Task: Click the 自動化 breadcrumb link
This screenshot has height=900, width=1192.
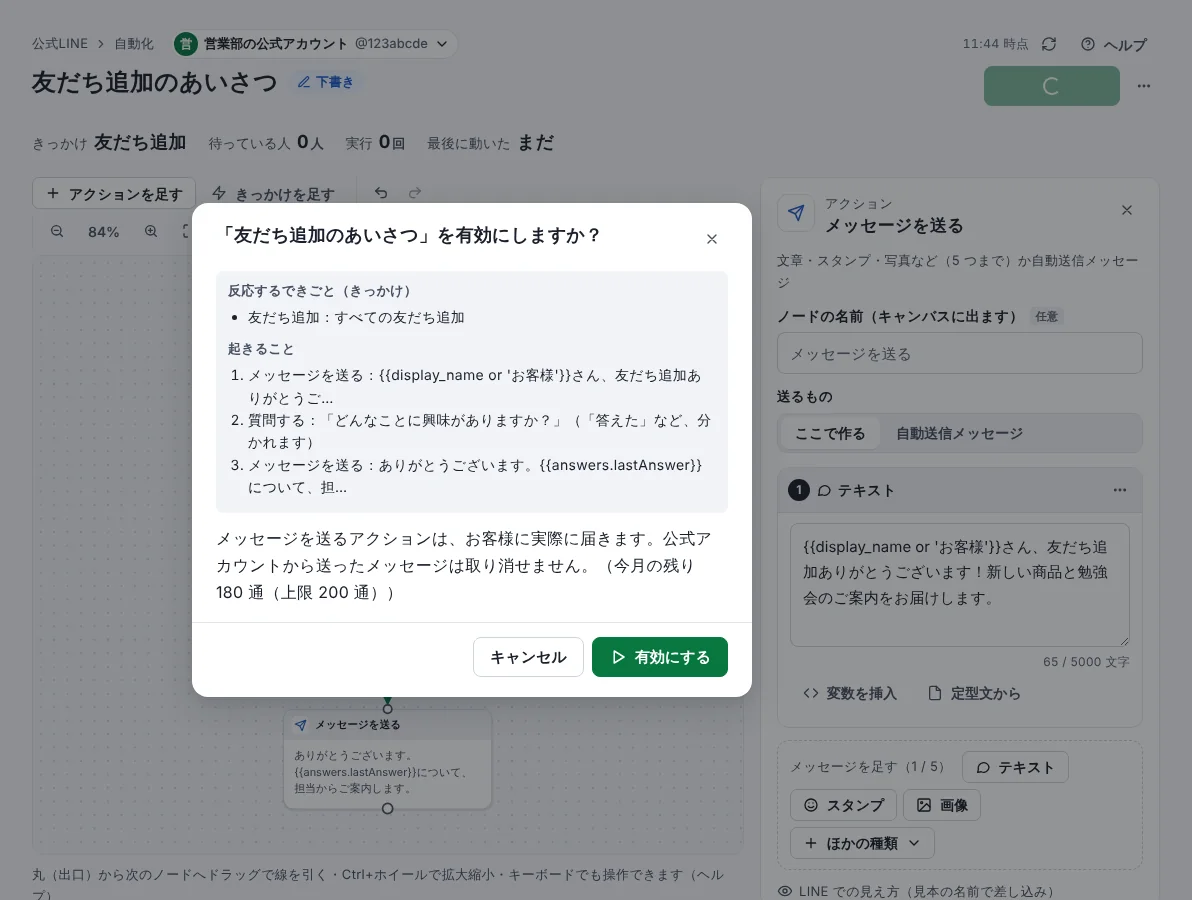Action: coord(134,43)
